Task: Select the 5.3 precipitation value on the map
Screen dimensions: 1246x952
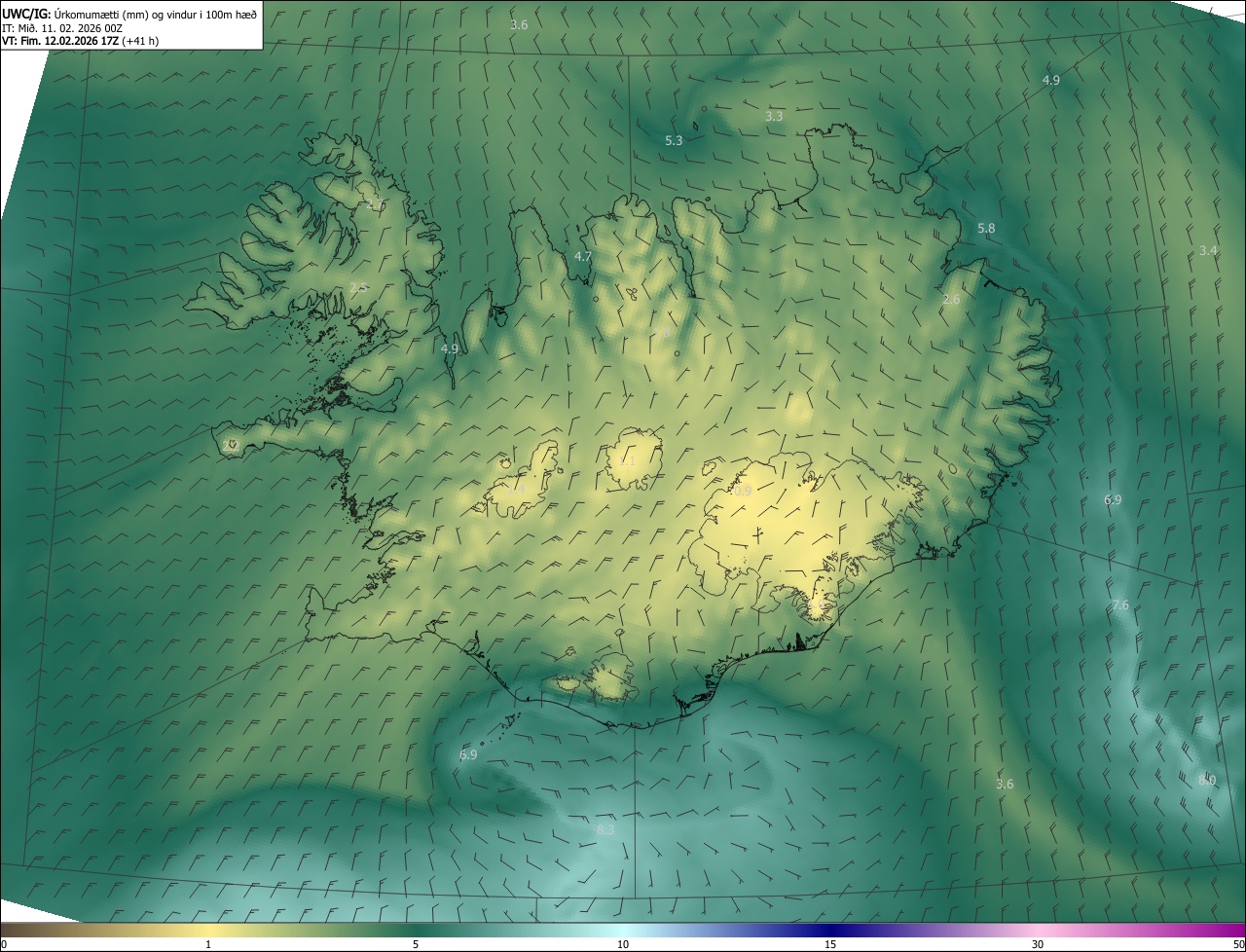Action: tap(674, 141)
